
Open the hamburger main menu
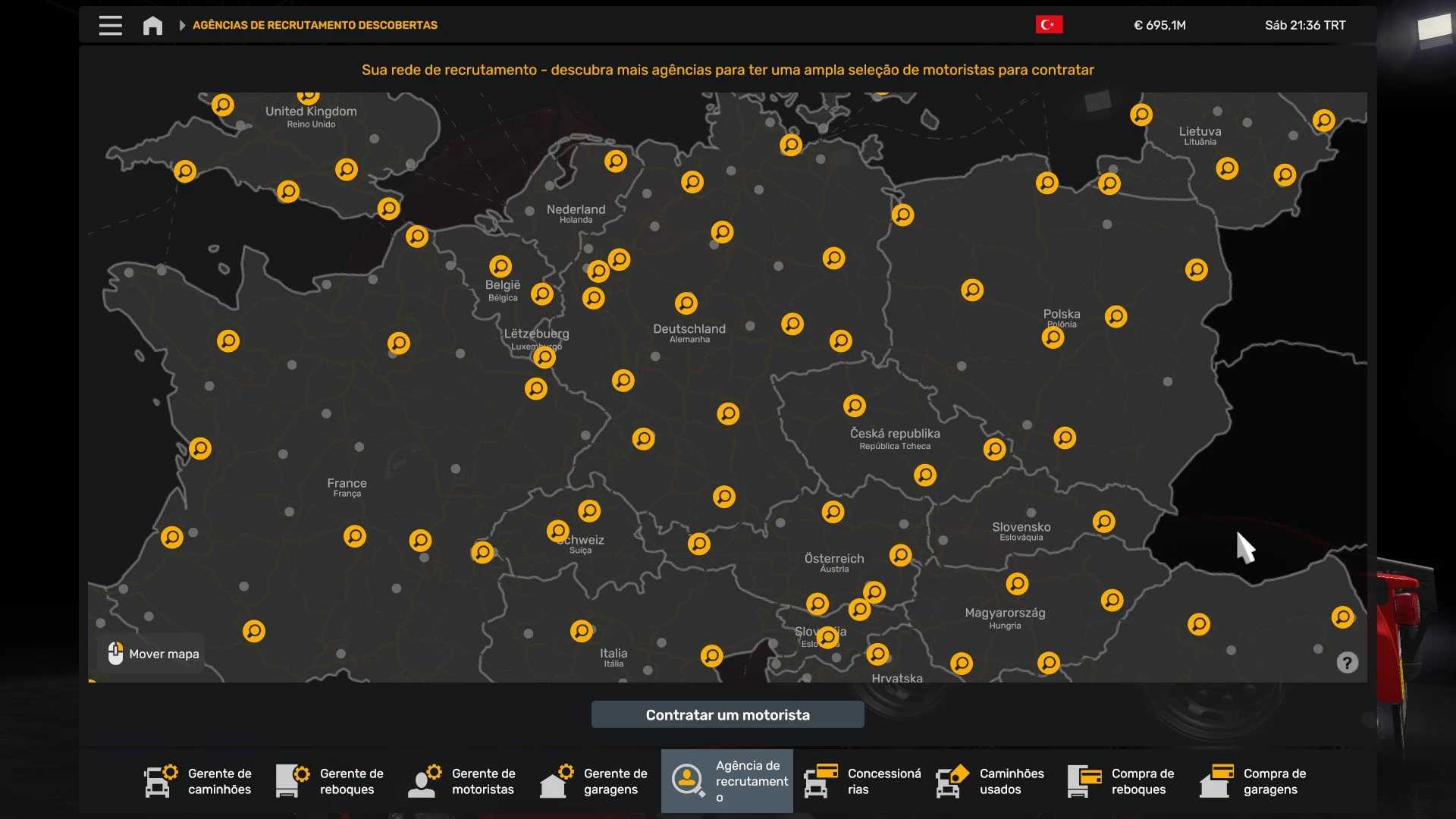(110, 25)
